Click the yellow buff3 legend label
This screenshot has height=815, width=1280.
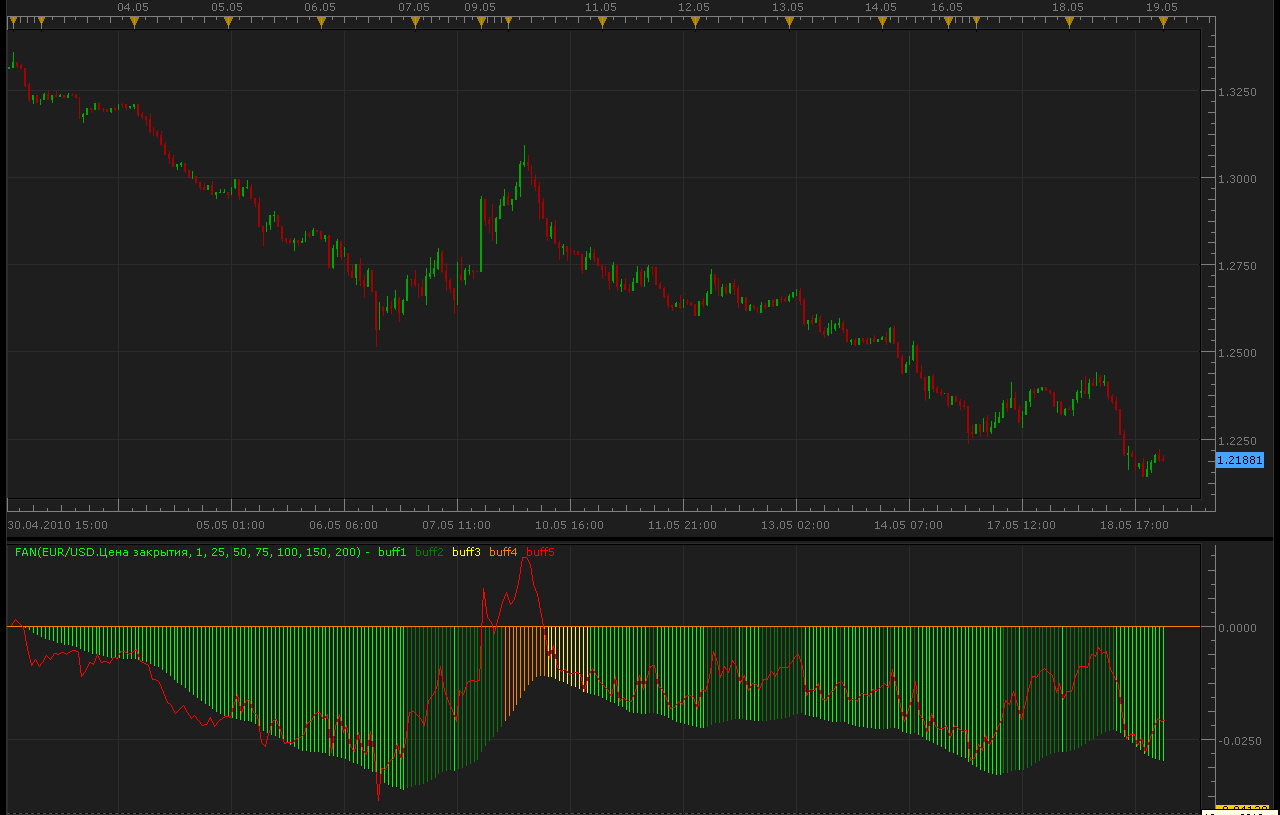click(466, 552)
